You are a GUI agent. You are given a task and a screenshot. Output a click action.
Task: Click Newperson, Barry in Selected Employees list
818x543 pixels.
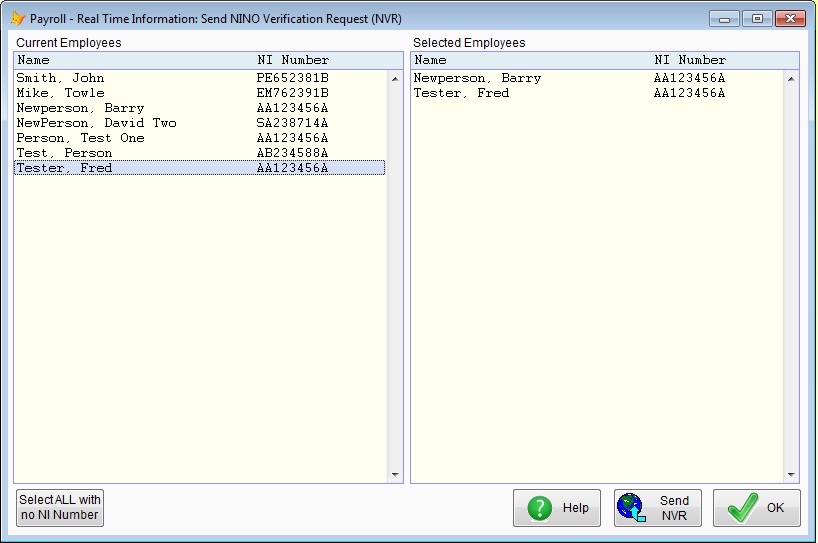tap(597, 78)
